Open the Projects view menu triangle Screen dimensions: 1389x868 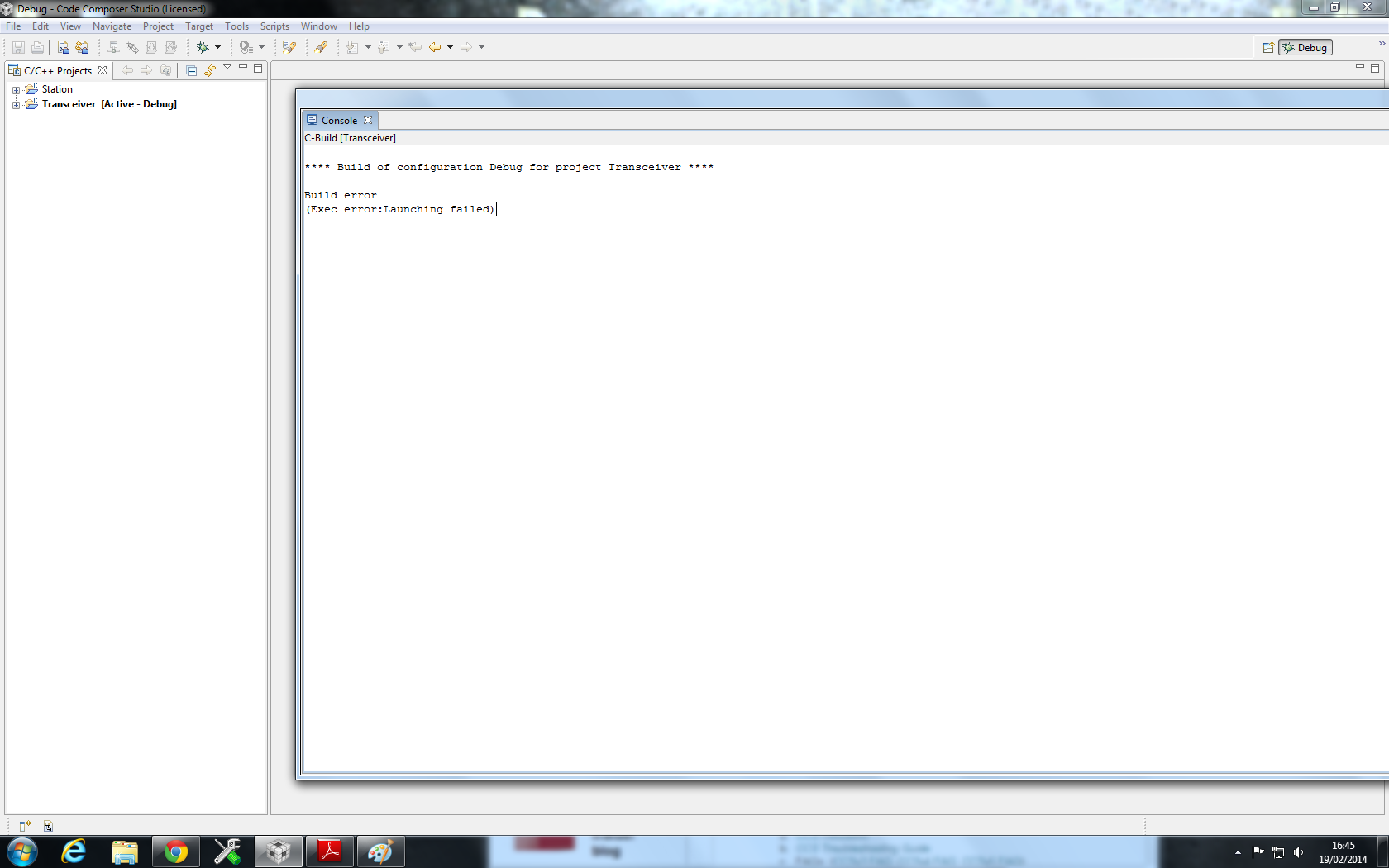[227, 67]
